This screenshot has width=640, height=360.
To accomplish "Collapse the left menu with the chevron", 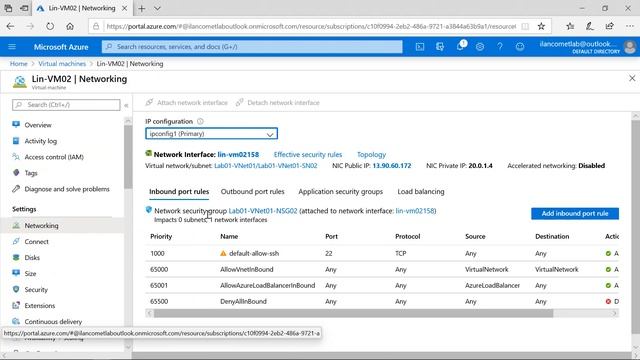I will [x=126, y=105].
